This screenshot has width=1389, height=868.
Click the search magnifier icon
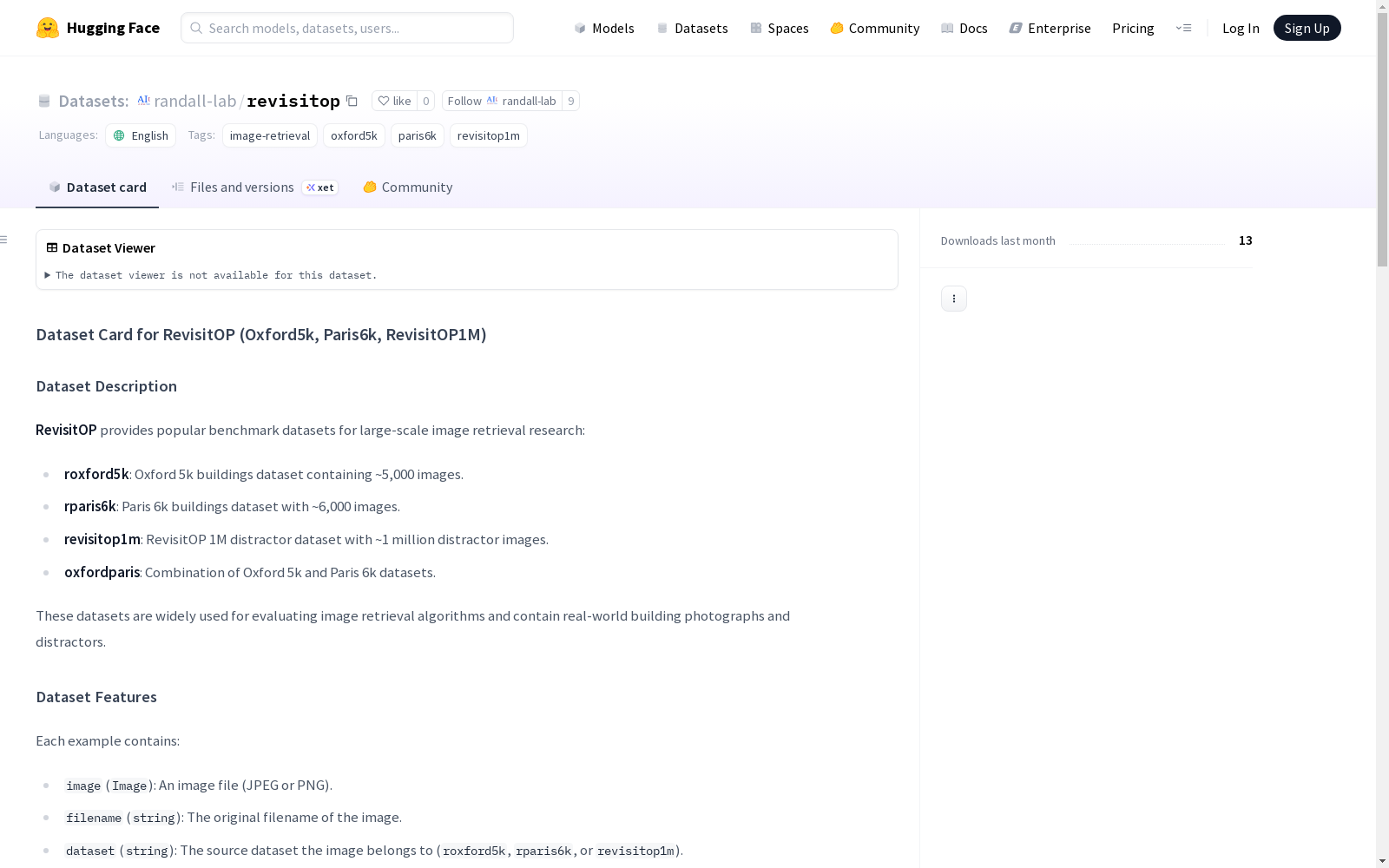point(196,28)
